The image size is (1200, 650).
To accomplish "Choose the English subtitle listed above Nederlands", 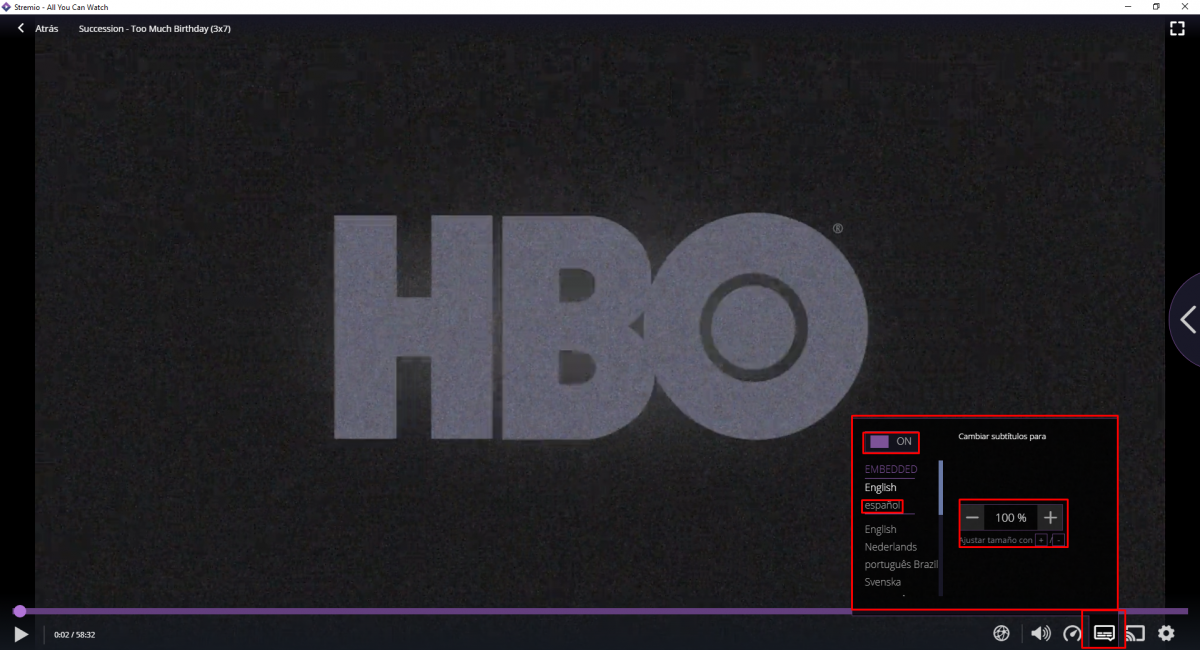I will tap(881, 529).
